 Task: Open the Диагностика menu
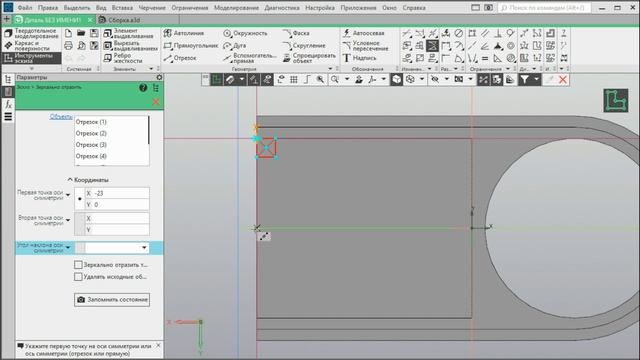282,8
